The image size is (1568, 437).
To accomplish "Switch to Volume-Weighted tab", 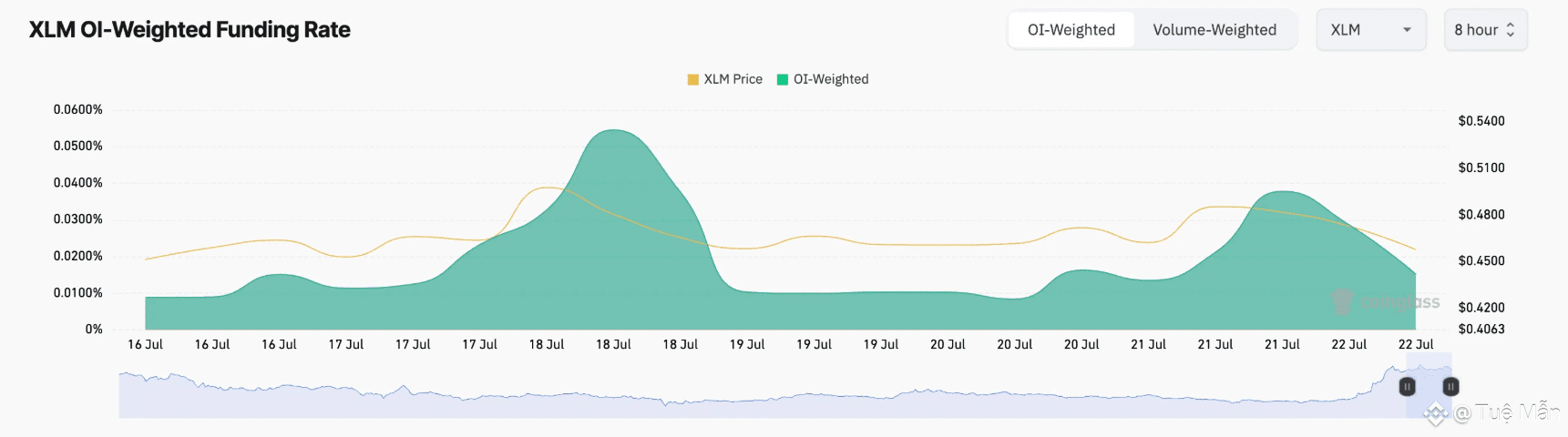I will tap(1214, 30).
